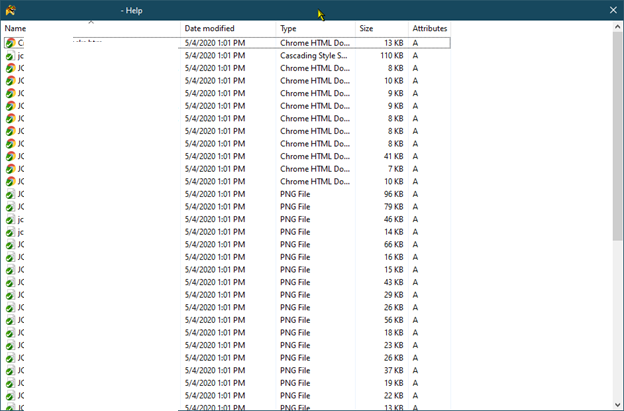Click the '41 KB' size value
Image resolution: width=624 pixels, height=411 pixels.
pos(394,156)
